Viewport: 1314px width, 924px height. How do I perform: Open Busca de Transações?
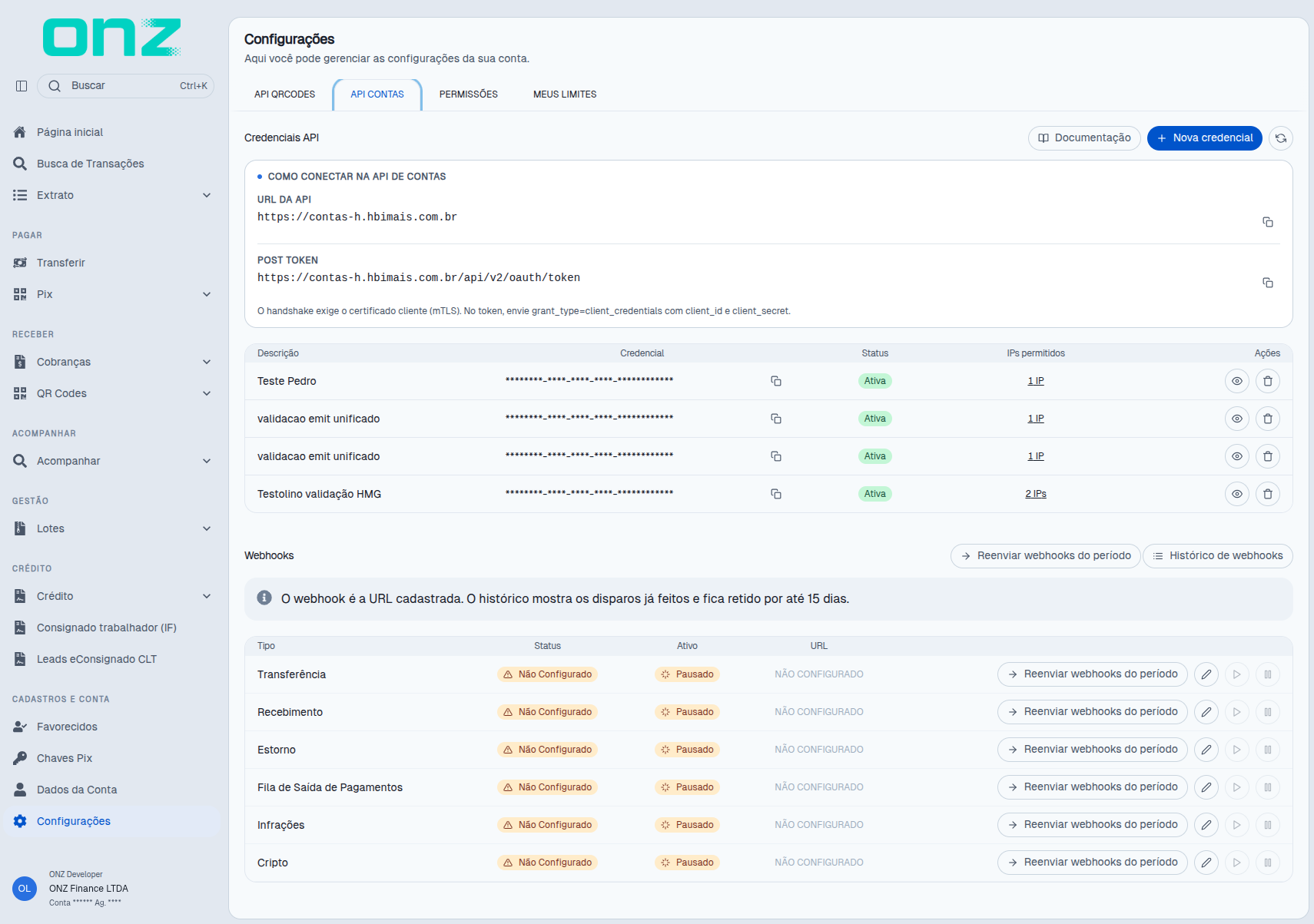click(x=112, y=164)
